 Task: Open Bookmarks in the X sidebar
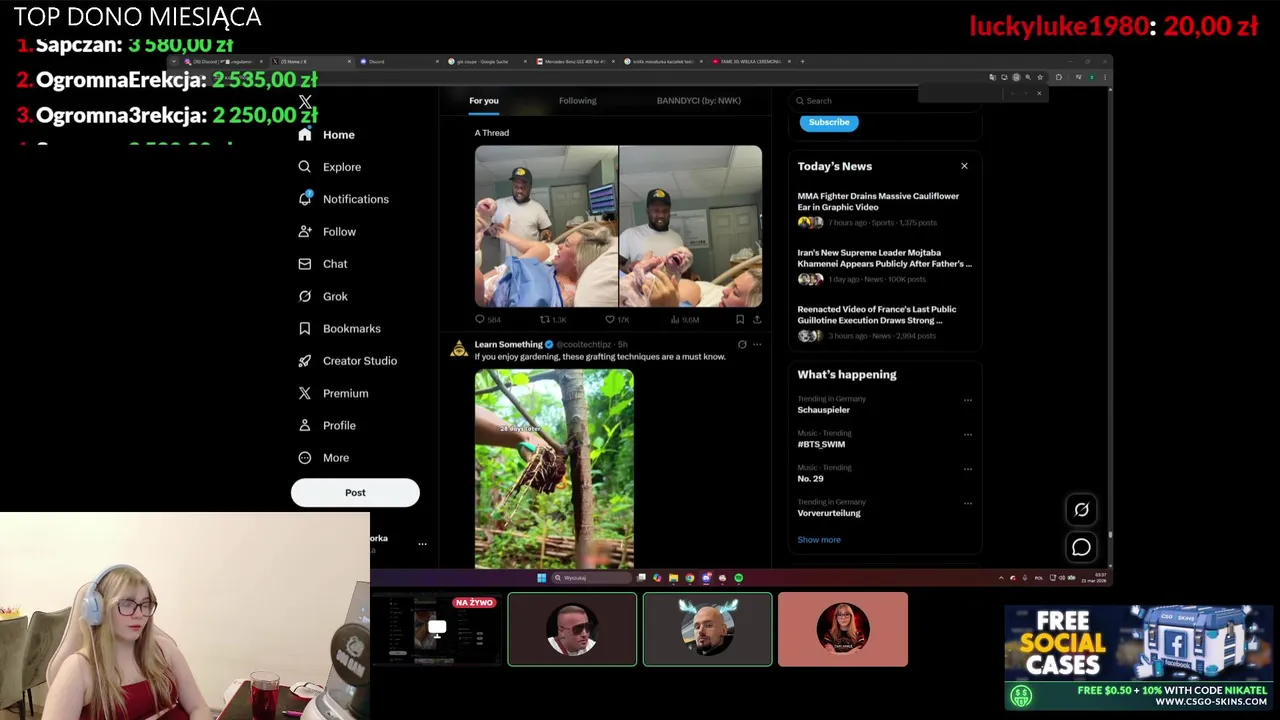tap(340, 328)
